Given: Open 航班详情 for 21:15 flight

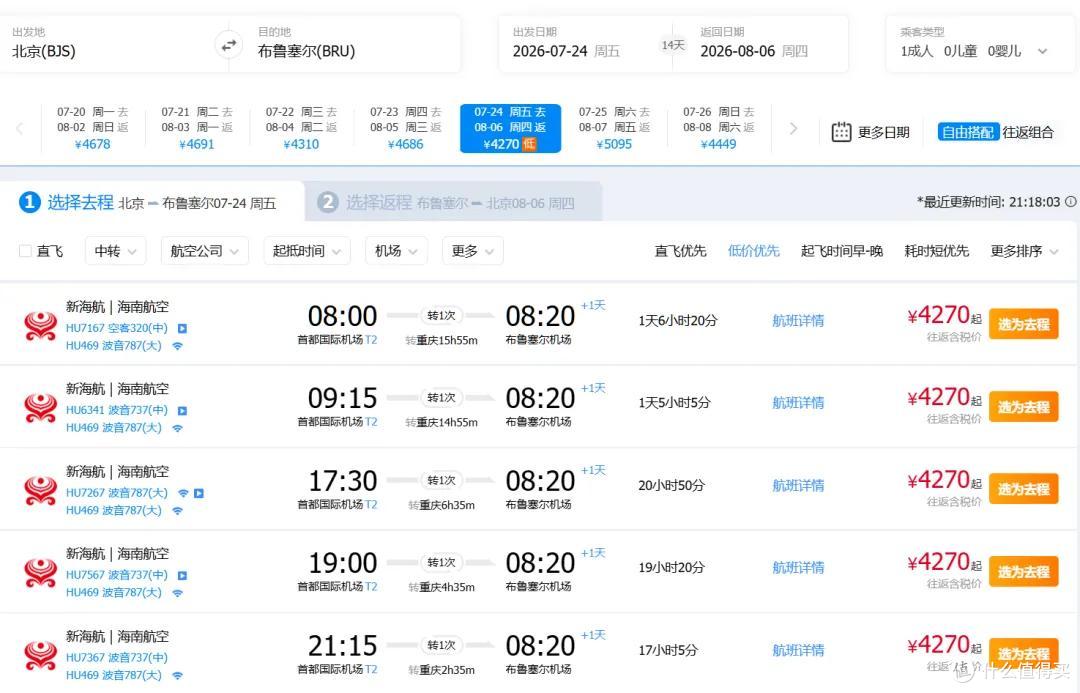Looking at the screenshot, I should click(x=798, y=650).
